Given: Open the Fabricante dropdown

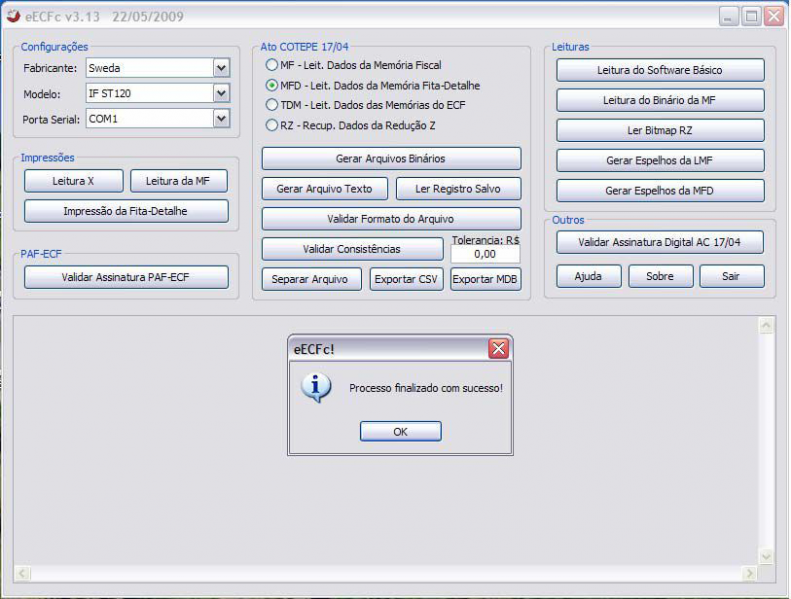Looking at the screenshot, I should 221,68.
